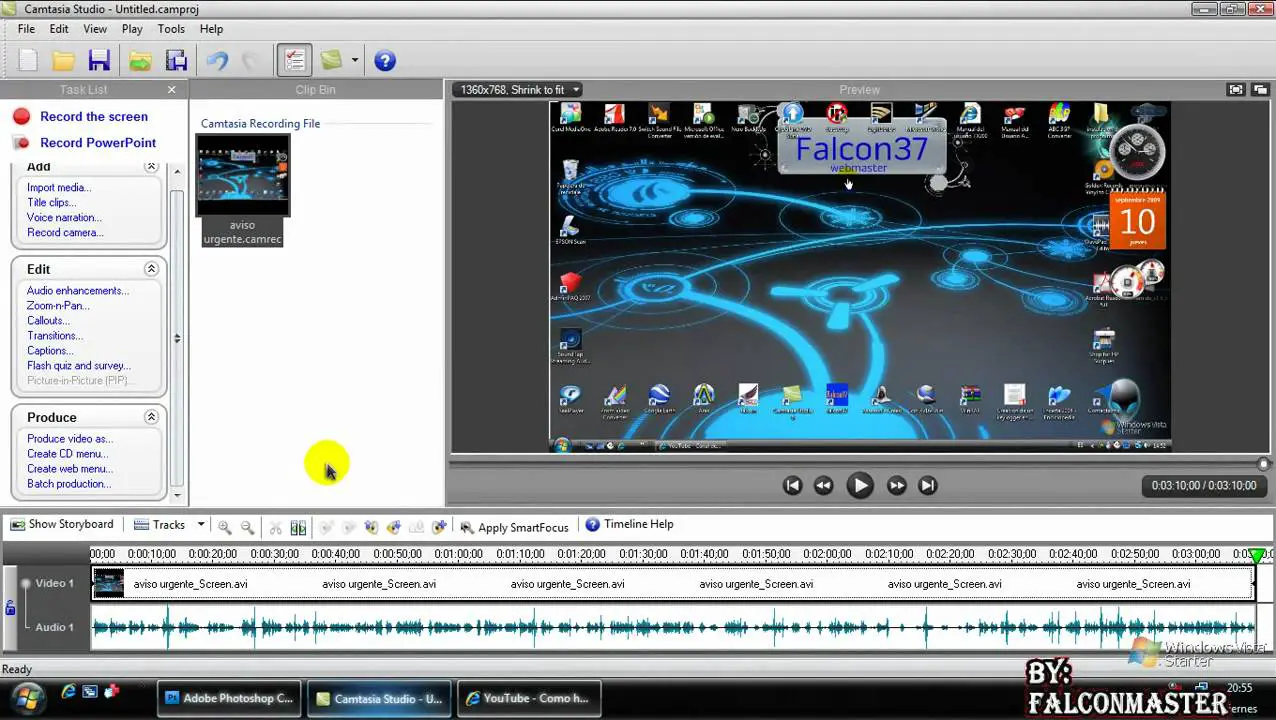Click Create CD menu link
The image size is (1276, 720).
click(x=67, y=454)
